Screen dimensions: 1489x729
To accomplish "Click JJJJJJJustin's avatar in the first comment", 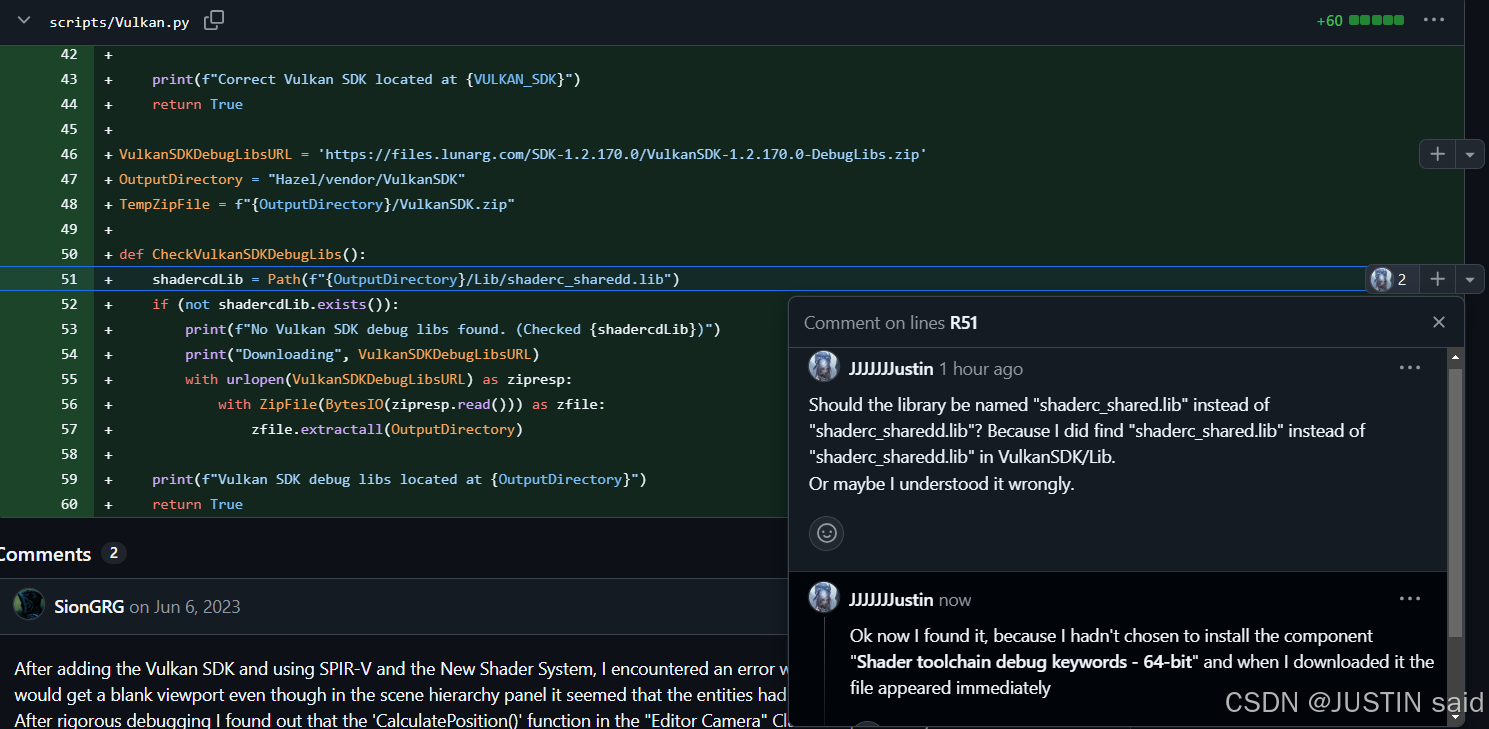I will 823,367.
